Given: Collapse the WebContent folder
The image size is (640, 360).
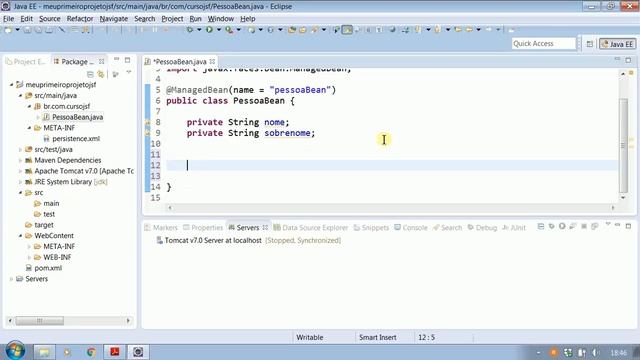Looking at the screenshot, I should click(x=20, y=236).
